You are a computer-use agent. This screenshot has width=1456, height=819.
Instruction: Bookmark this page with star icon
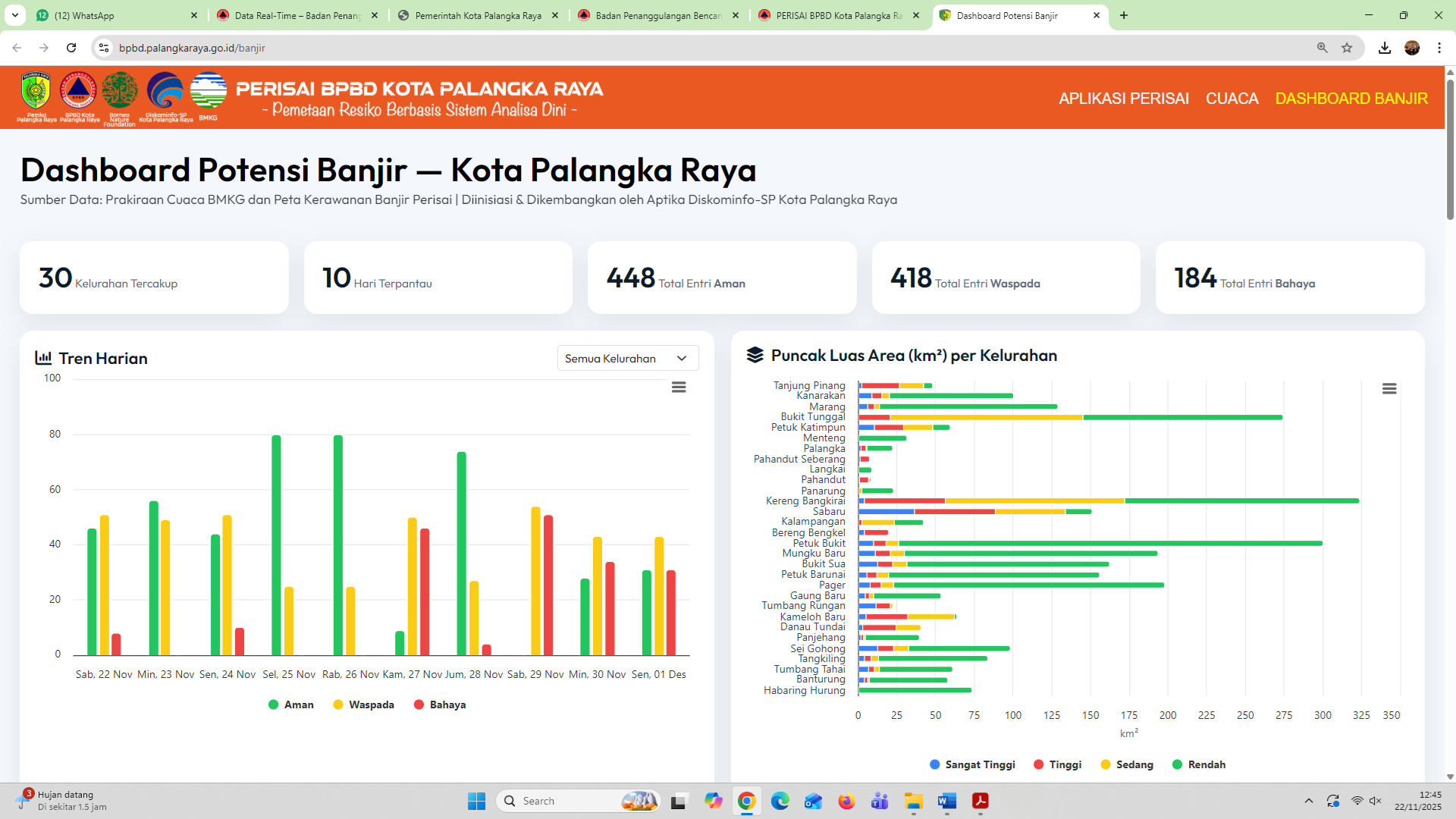pyautogui.click(x=1347, y=48)
